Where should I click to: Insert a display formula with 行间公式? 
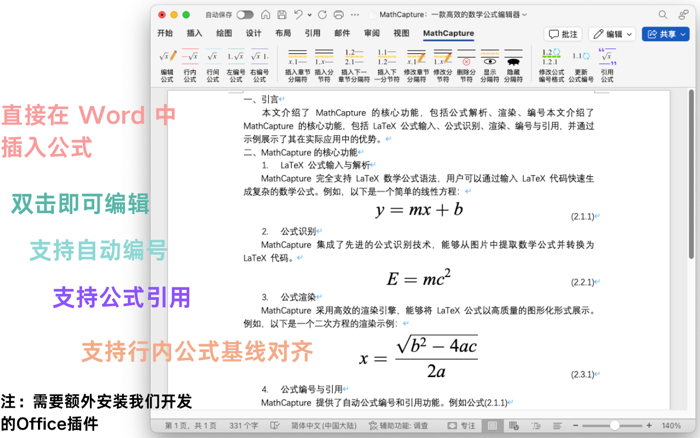[x=212, y=65]
